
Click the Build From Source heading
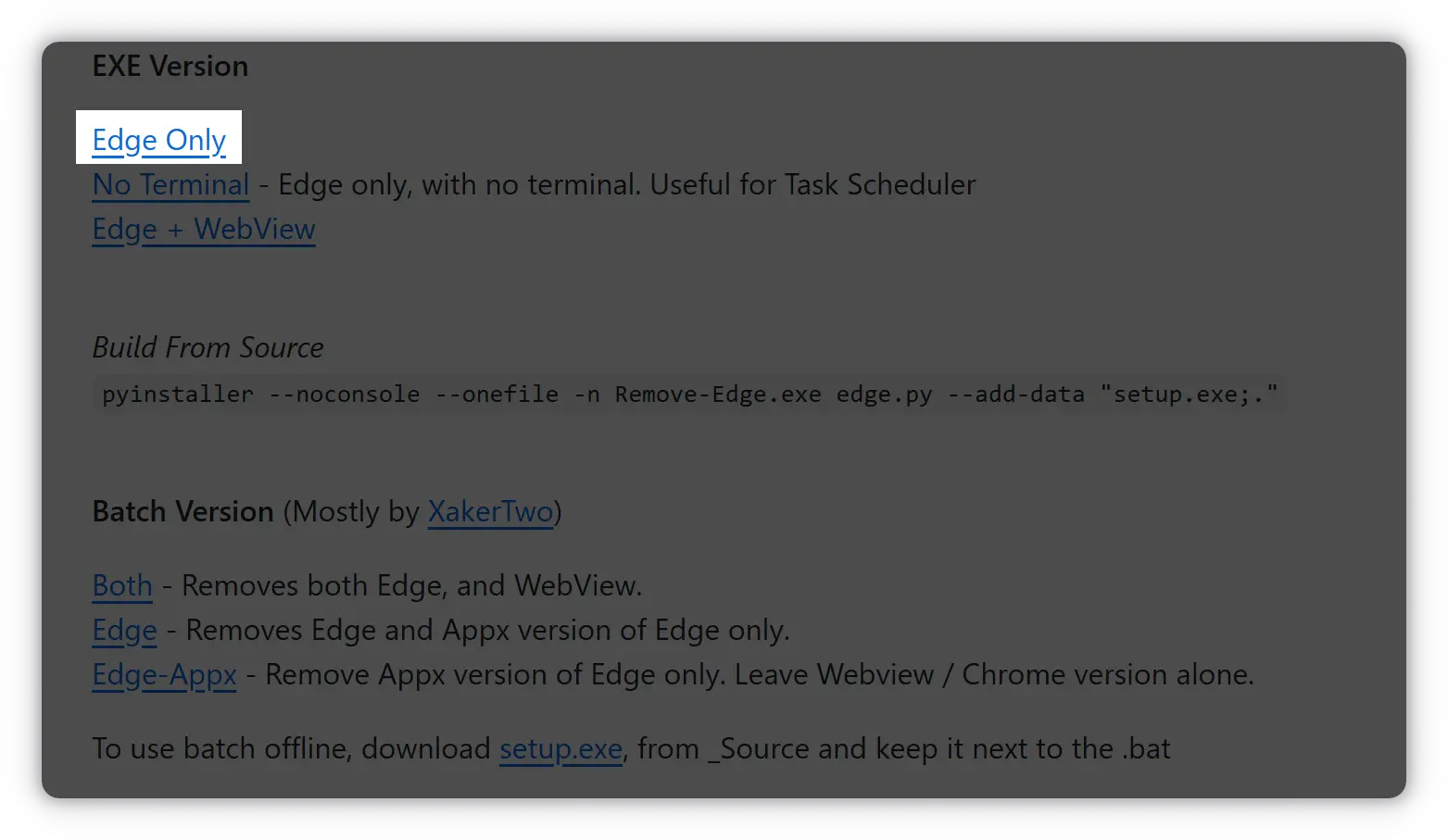(x=207, y=347)
